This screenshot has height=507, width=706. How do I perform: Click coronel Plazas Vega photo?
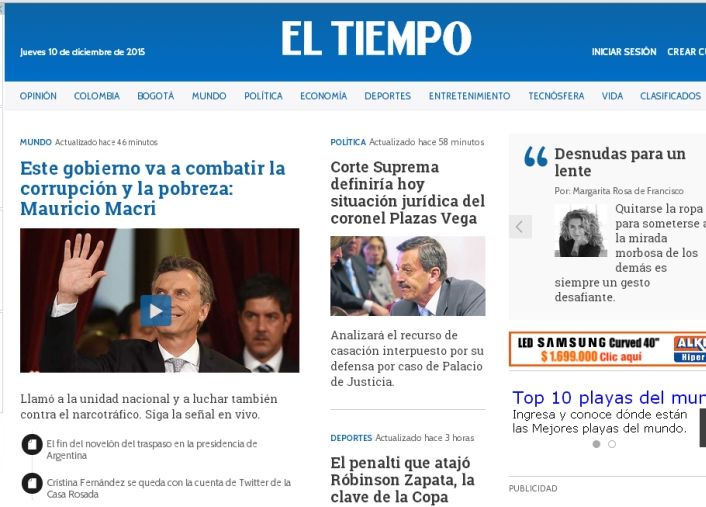pyautogui.click(x=407, y=276)
